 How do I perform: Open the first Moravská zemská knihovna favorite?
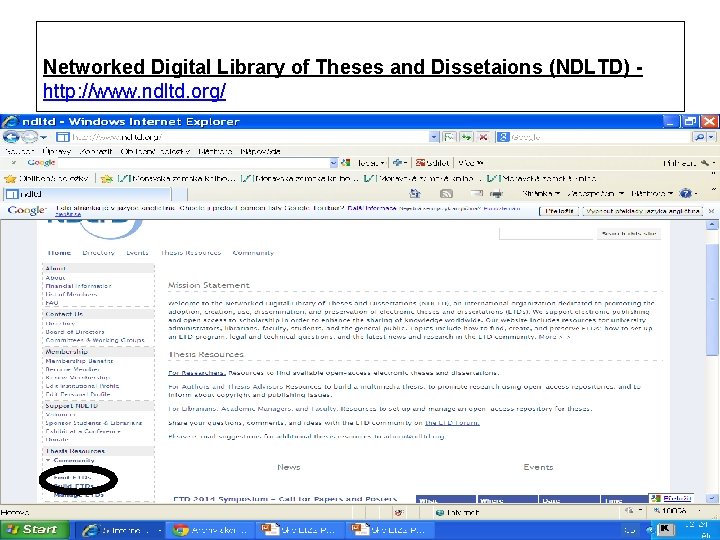(177, 178)
